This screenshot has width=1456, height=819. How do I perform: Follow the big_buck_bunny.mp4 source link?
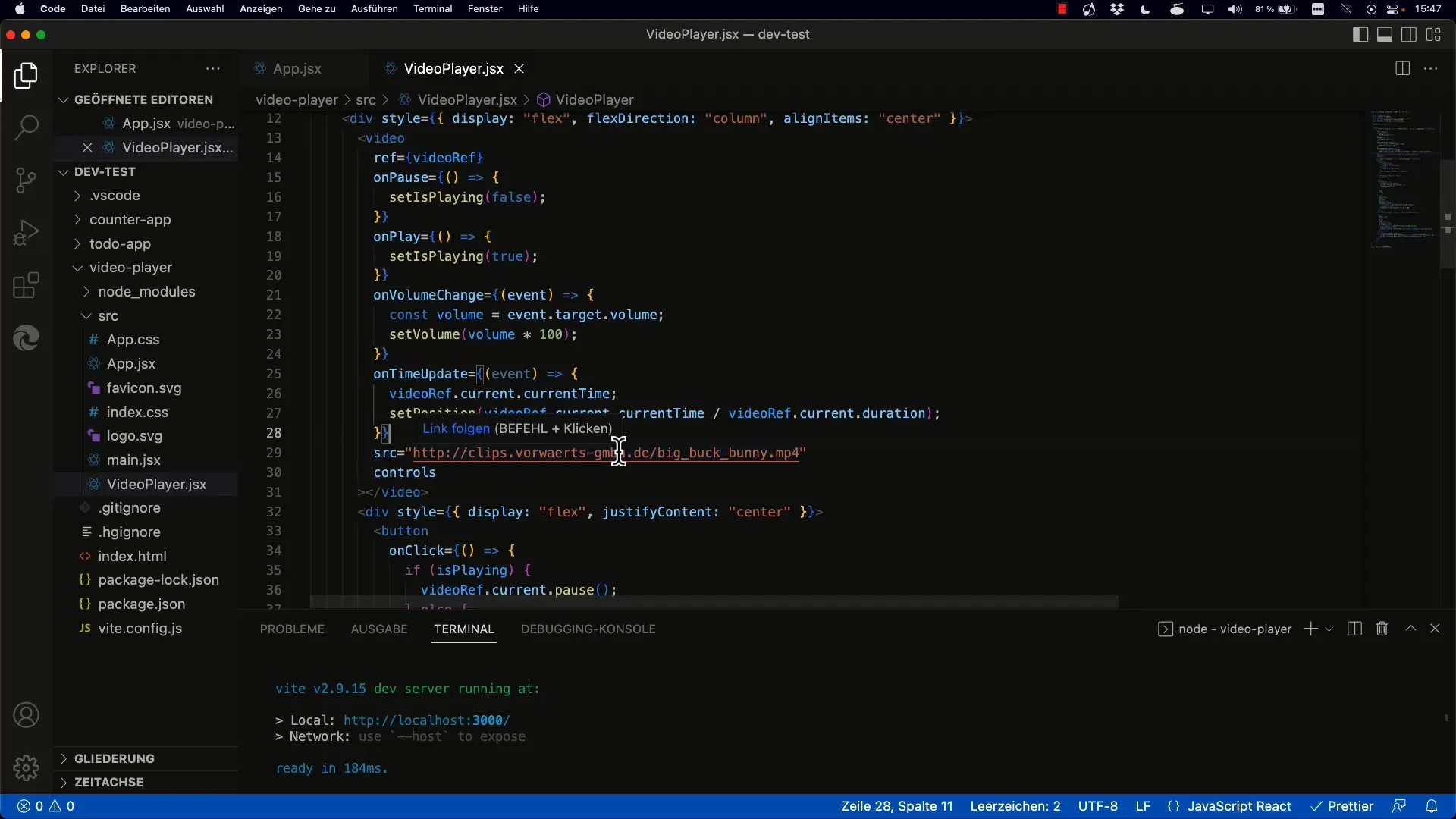pos(604,453)
